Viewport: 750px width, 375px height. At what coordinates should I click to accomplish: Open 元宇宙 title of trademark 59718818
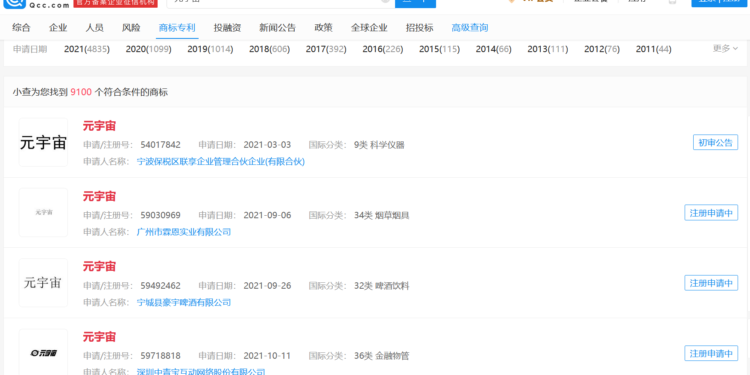[x=99, y=337]
